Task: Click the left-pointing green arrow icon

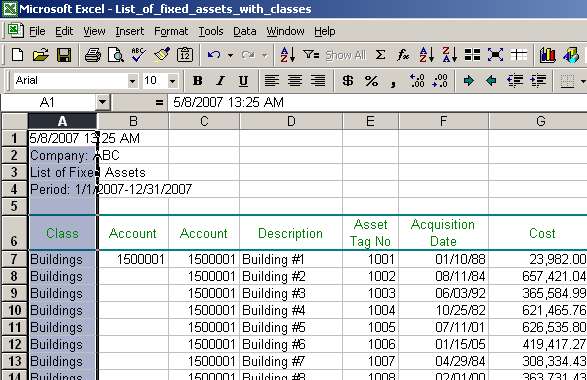Action: [x=491, y=80]
